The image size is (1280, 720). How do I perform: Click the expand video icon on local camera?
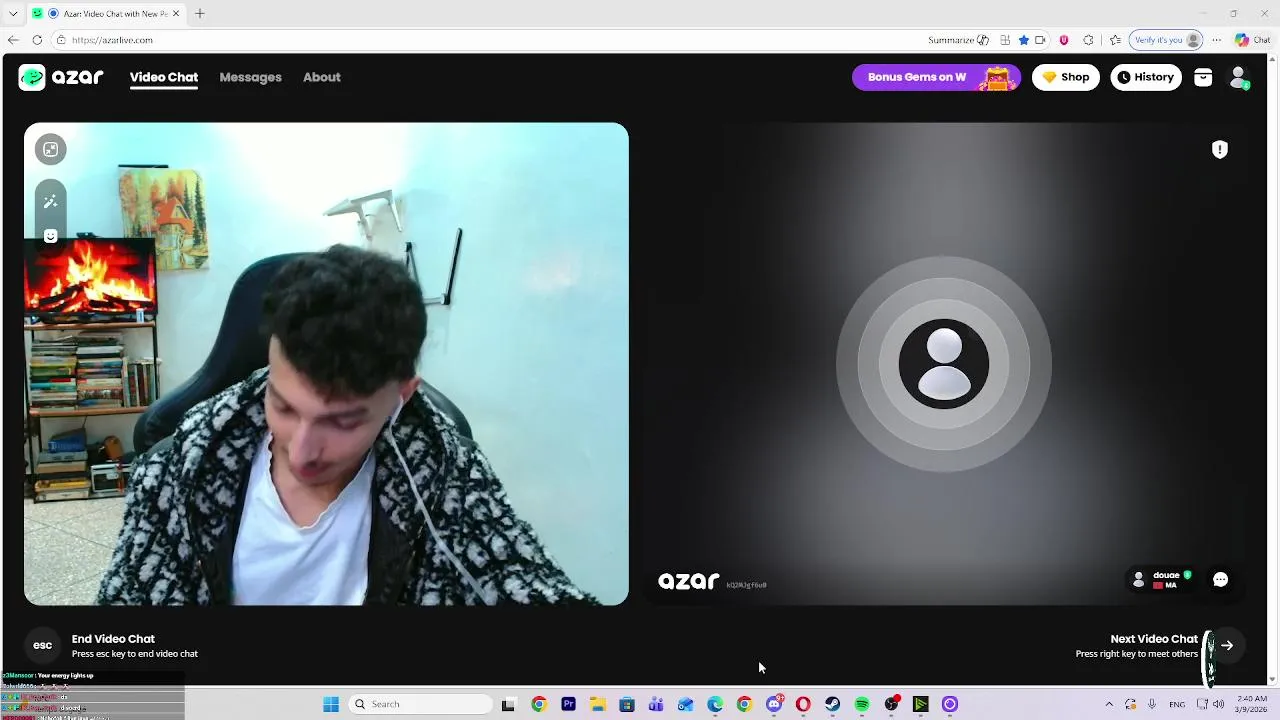tap(50, 149)
